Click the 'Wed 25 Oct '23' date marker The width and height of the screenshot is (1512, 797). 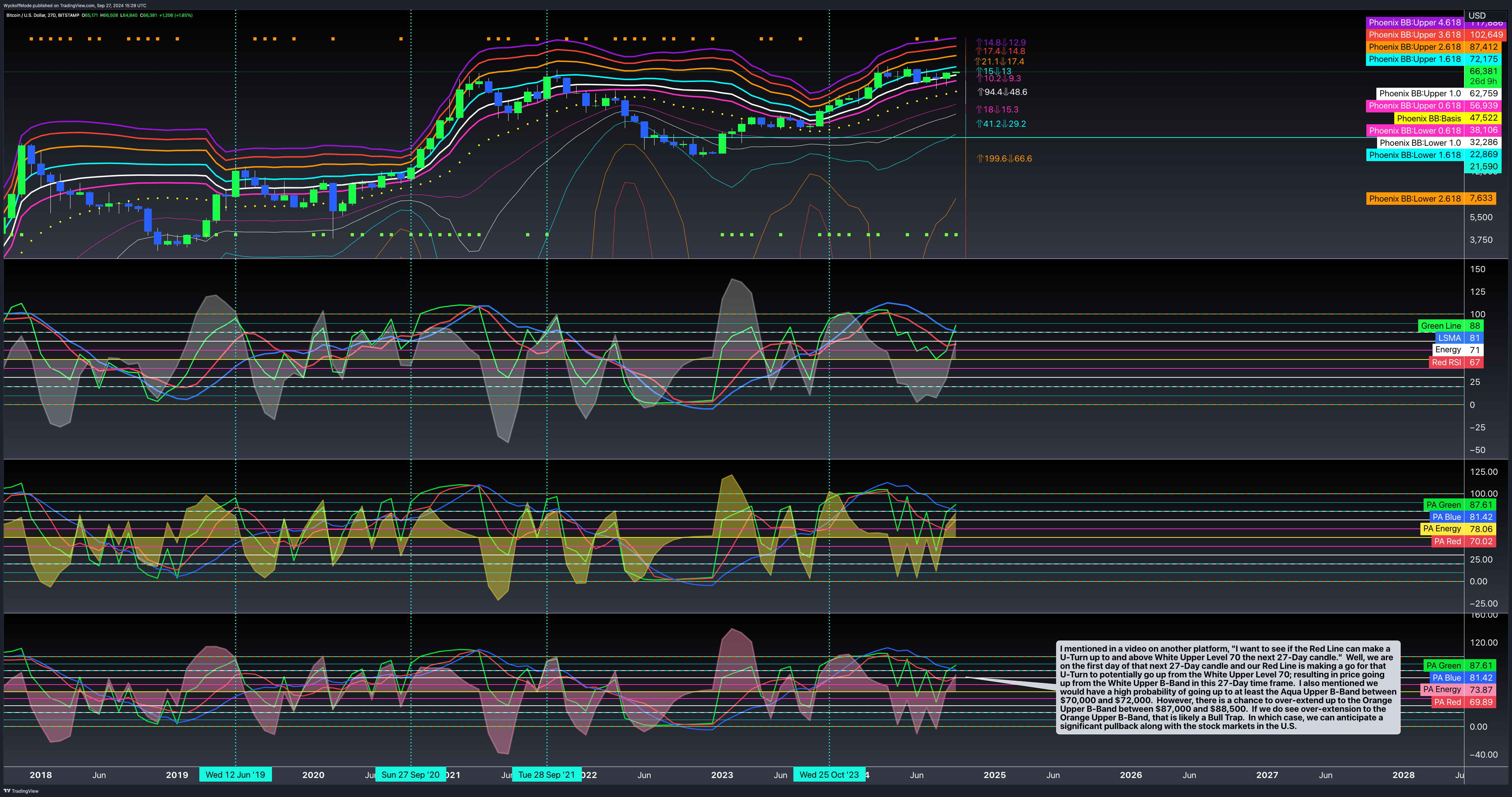pyautogui.click(x=829, y=775)
